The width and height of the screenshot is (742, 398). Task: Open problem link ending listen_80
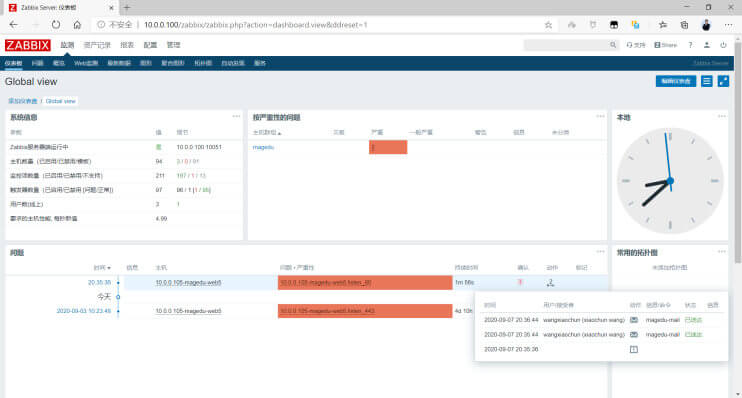326,283
